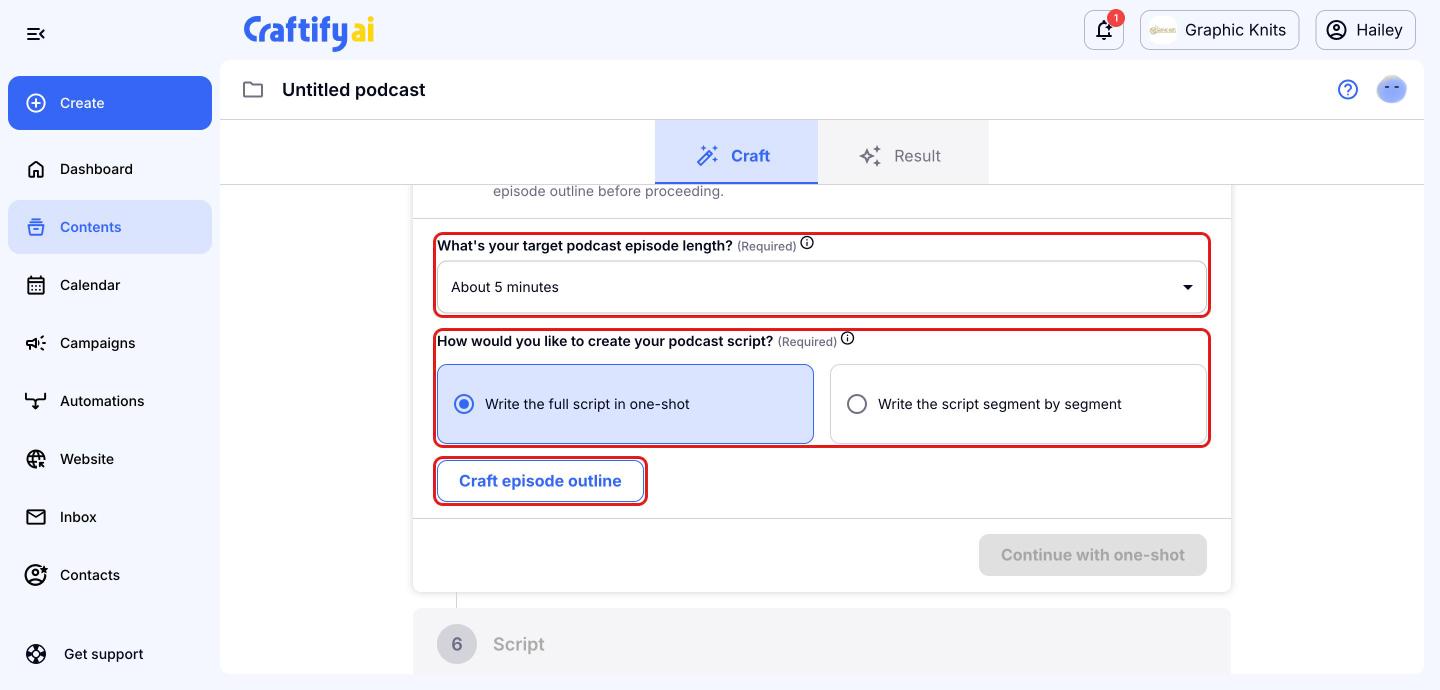Open Dashboard from the sidebar
Image resolution: width=1440 pixels, height=690 pixels.
click(x=110, y=169)
